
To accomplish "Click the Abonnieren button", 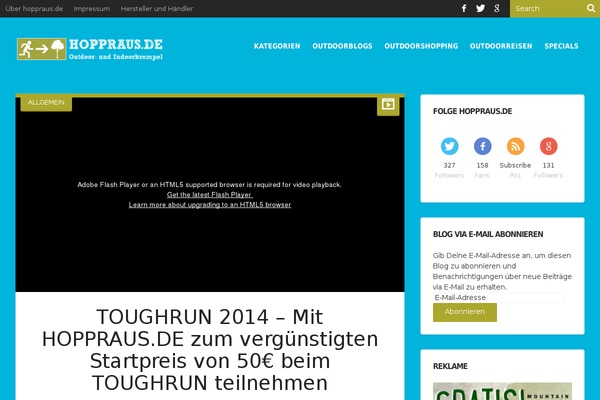I will [465, 312].
